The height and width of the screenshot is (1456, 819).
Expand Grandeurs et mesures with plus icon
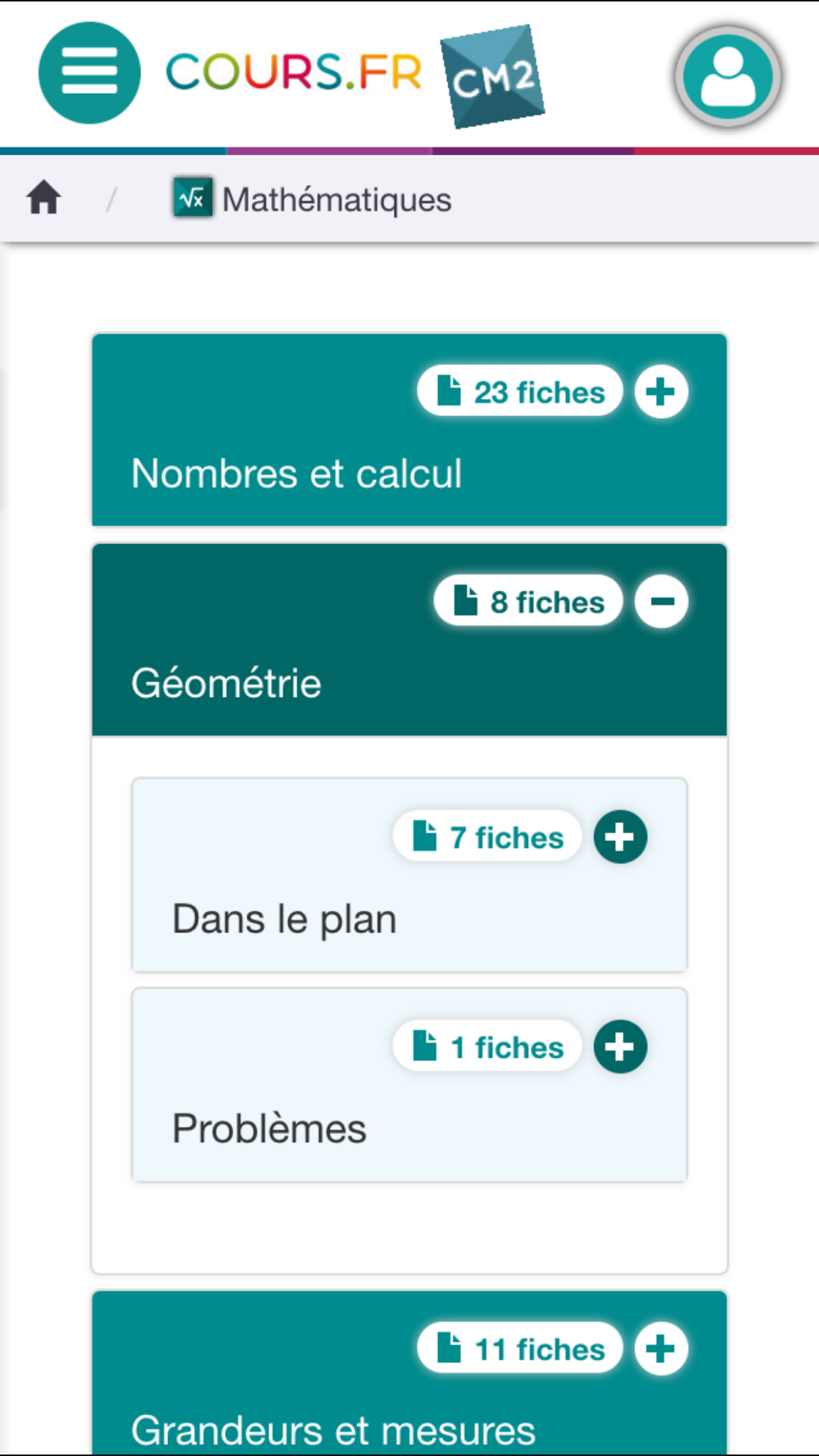[x=661, y=1348]
